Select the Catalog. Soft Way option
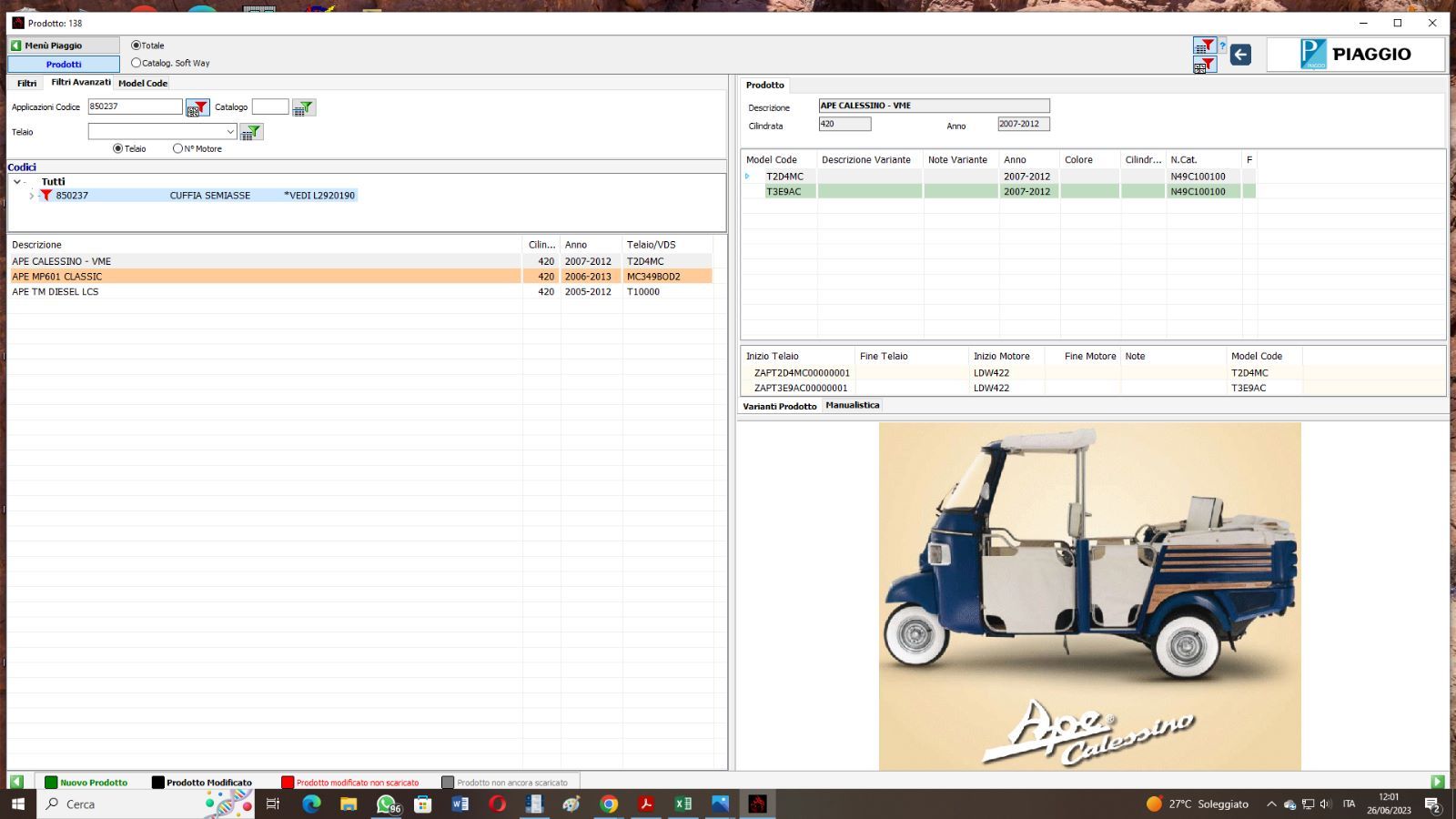Viewport: 1456px width, 819px height. 136,63
